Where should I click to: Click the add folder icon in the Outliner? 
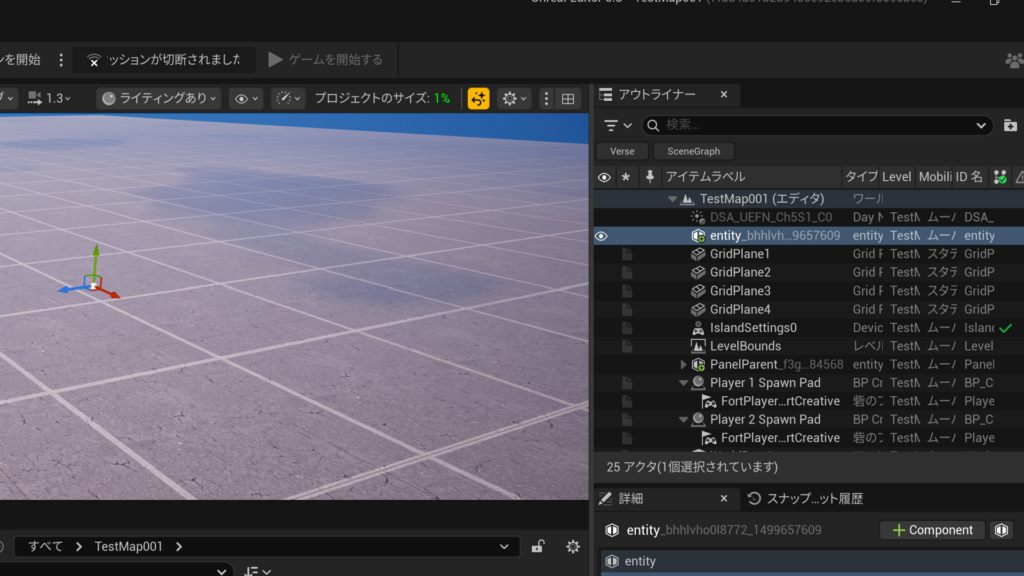[1010, 125]
